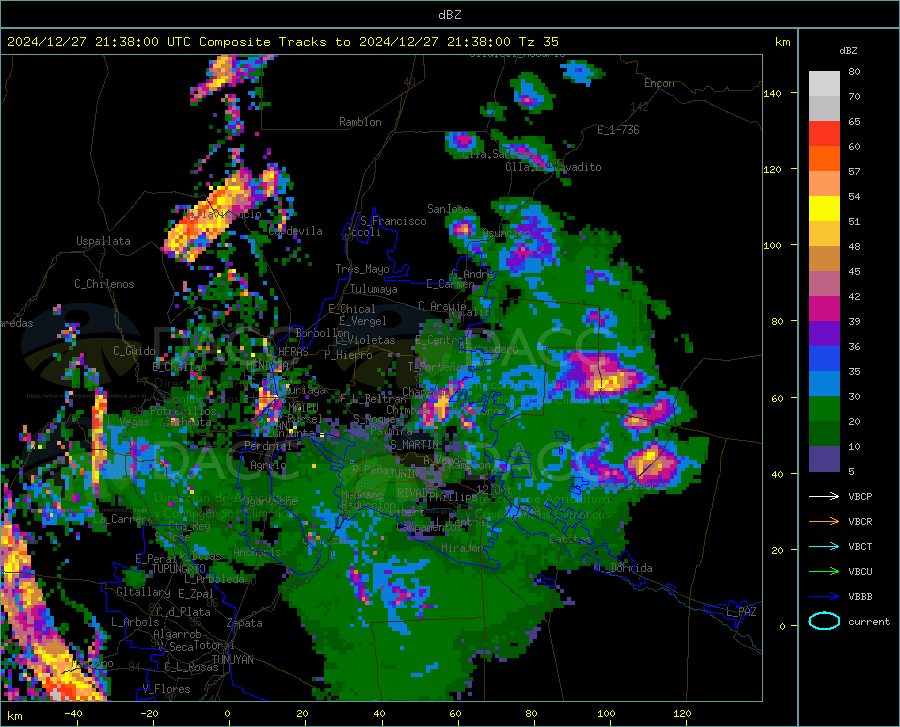Click the -40 km tick on bottom axis
This screenshot has height=727, width=900.
73,713
